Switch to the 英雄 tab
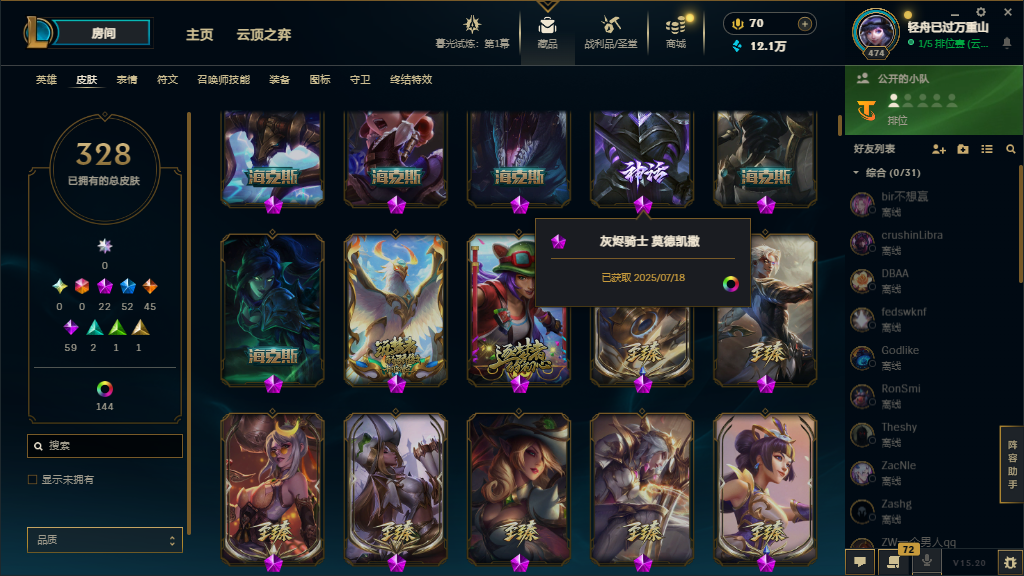This screenshot has height=576, width=1024. coord(46,80)
